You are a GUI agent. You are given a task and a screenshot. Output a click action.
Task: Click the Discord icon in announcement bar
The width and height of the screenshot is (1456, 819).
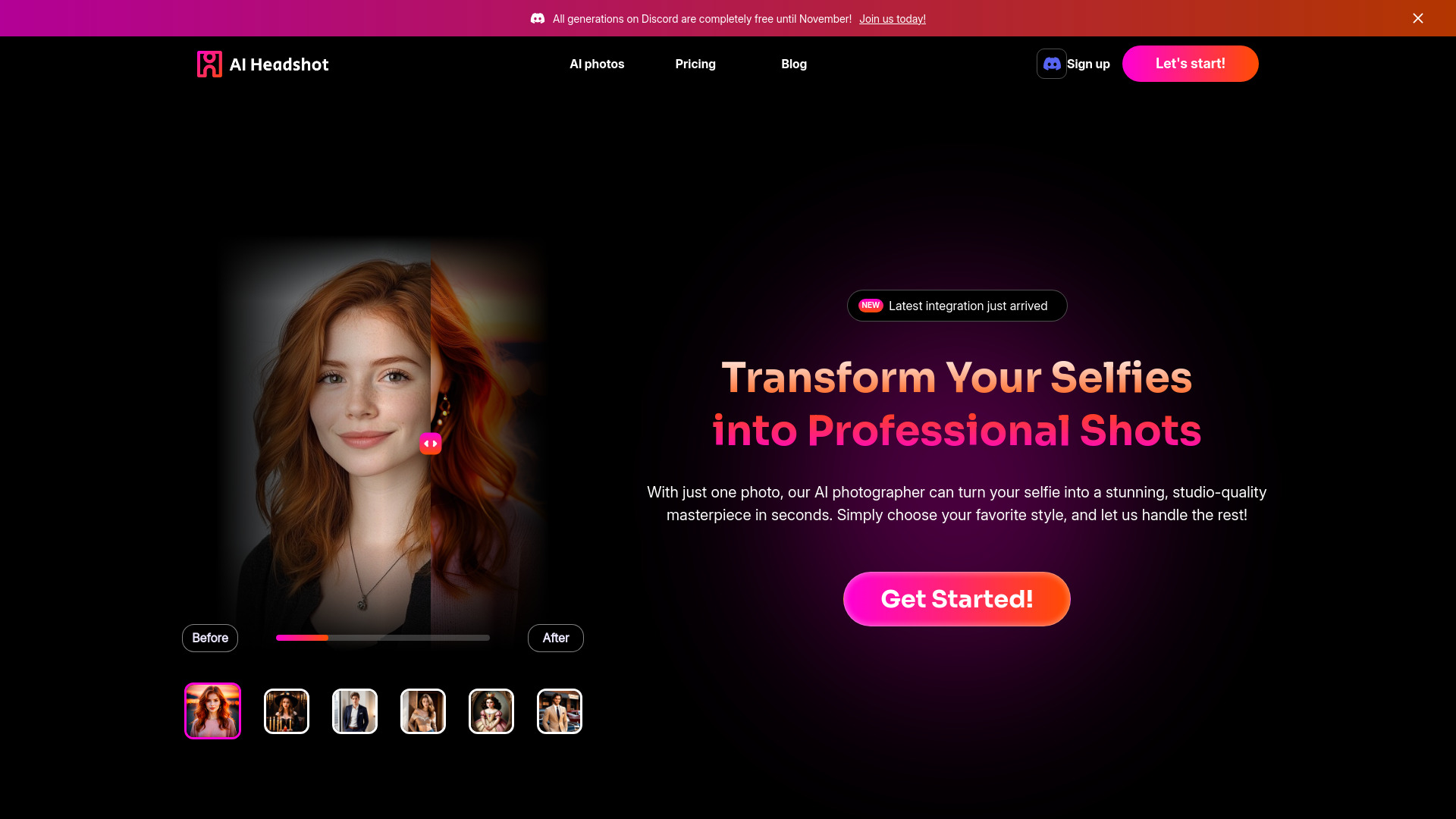537,18
